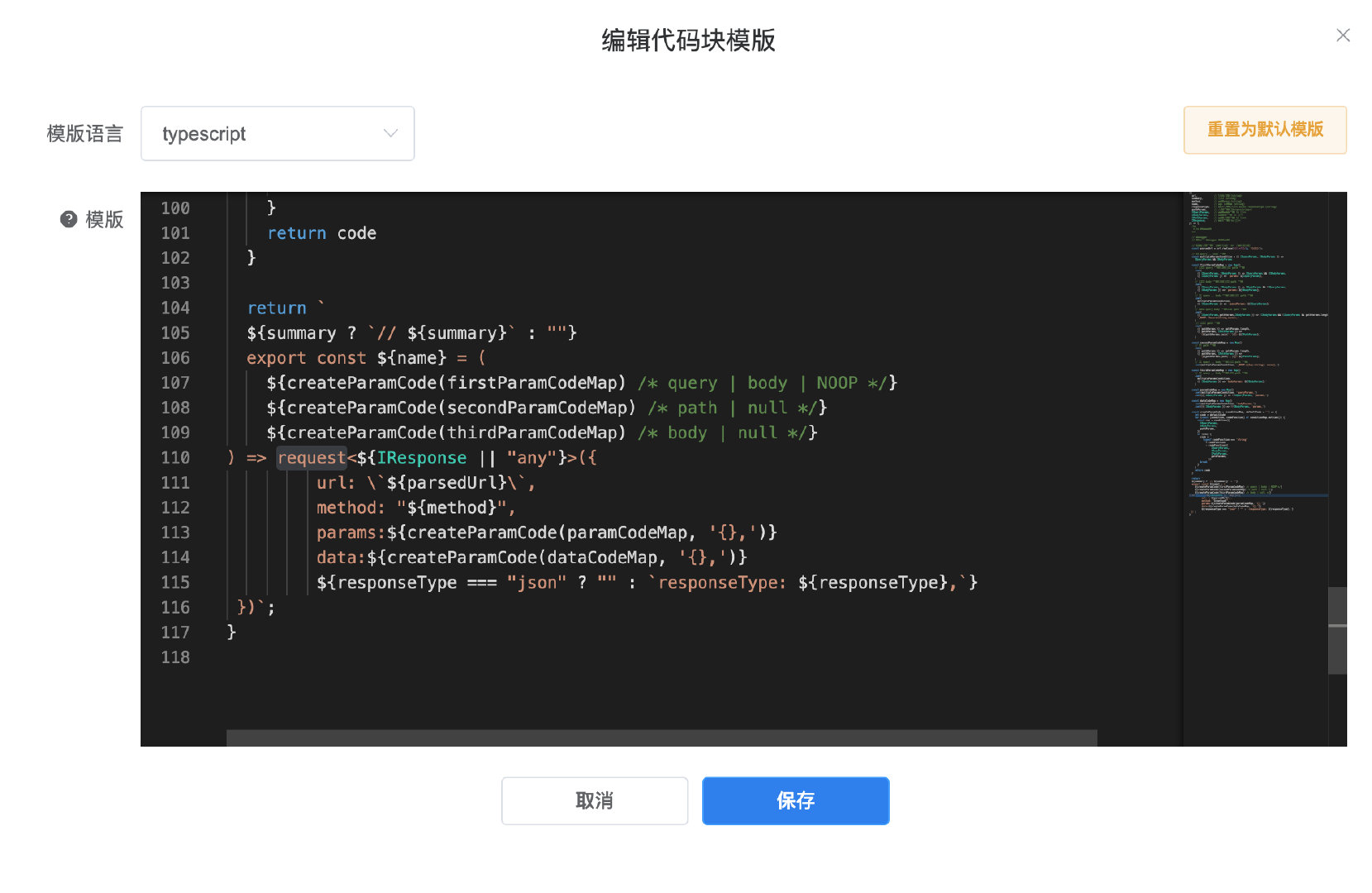1372x893 pixels.
Task: Click 'data:' on line 114
Action: pyautogui.click(x=341, y=557)
